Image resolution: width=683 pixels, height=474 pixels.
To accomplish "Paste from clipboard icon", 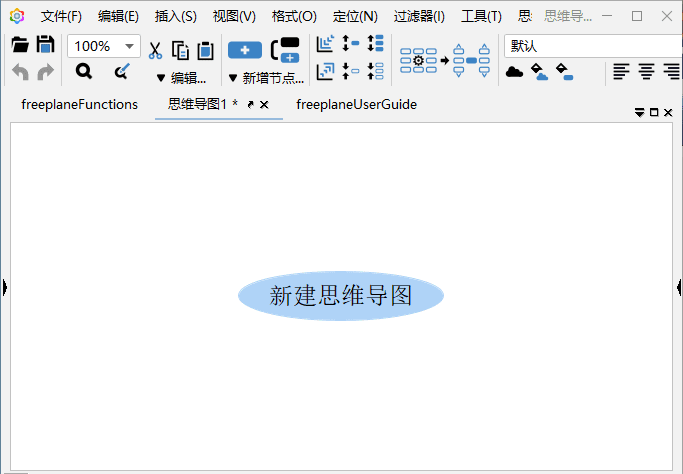I will (206, 51).
